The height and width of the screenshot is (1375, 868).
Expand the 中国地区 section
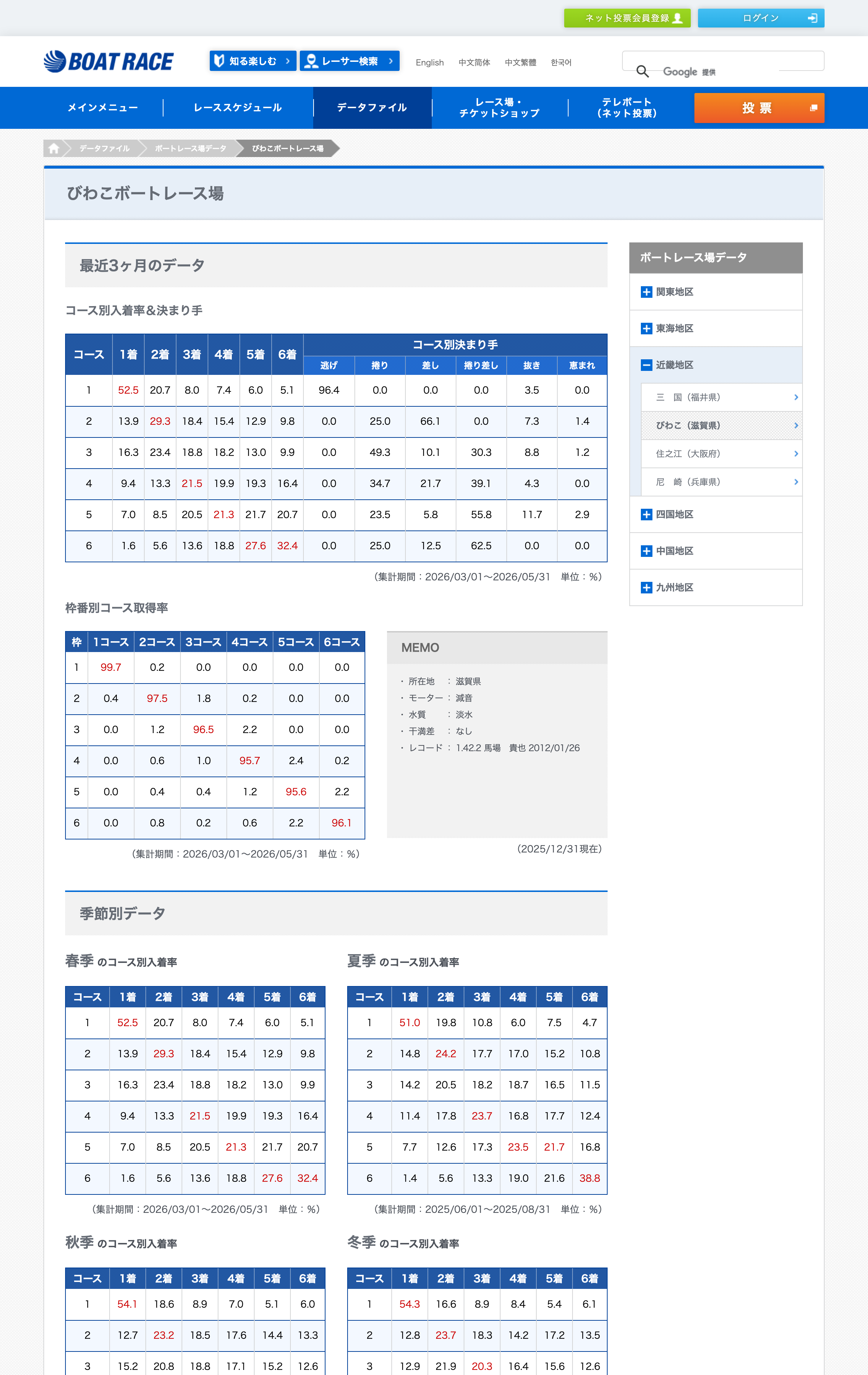716,551
